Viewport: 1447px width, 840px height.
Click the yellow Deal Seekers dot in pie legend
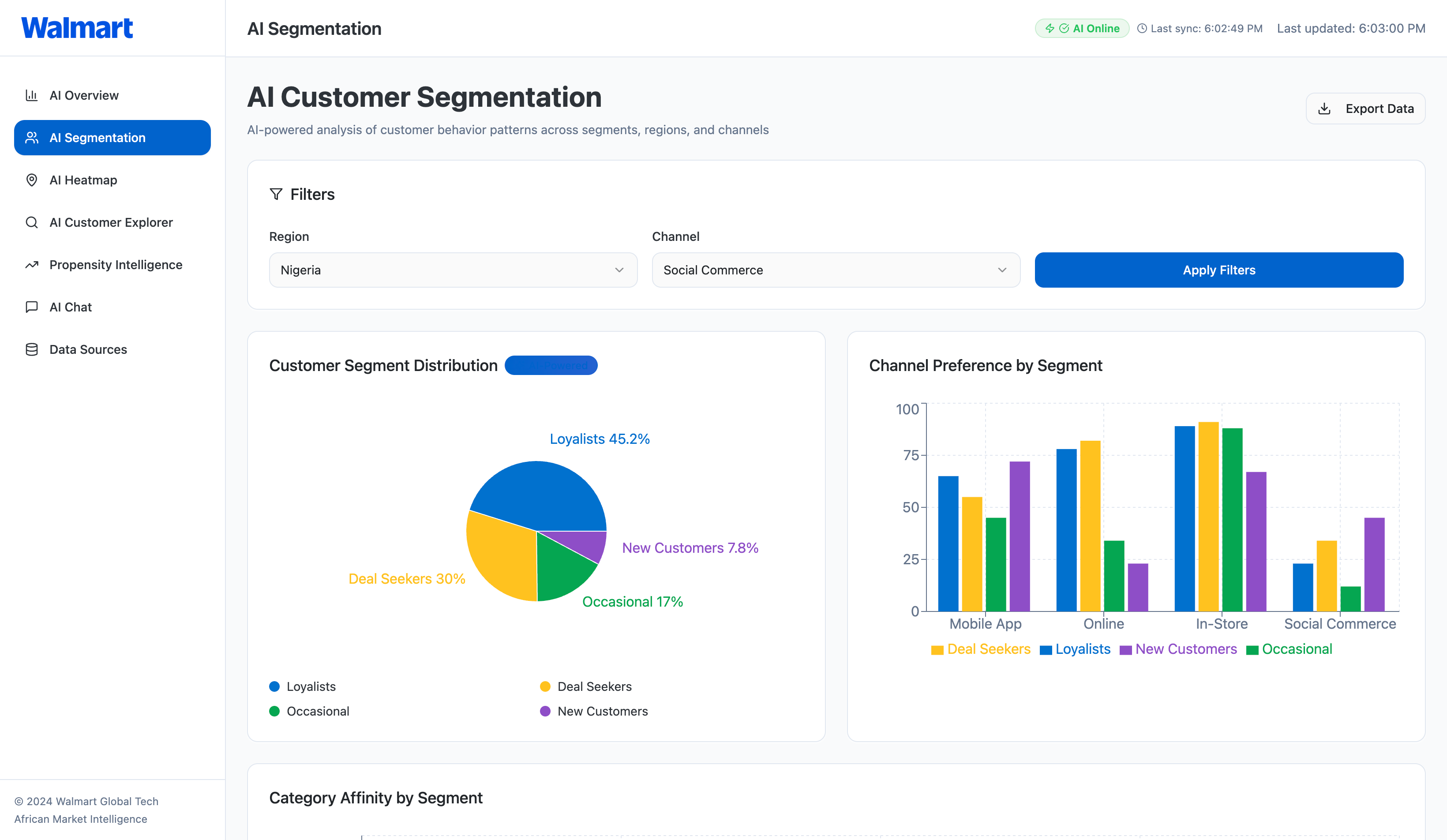pyautogui.click(x=546, y=687)
